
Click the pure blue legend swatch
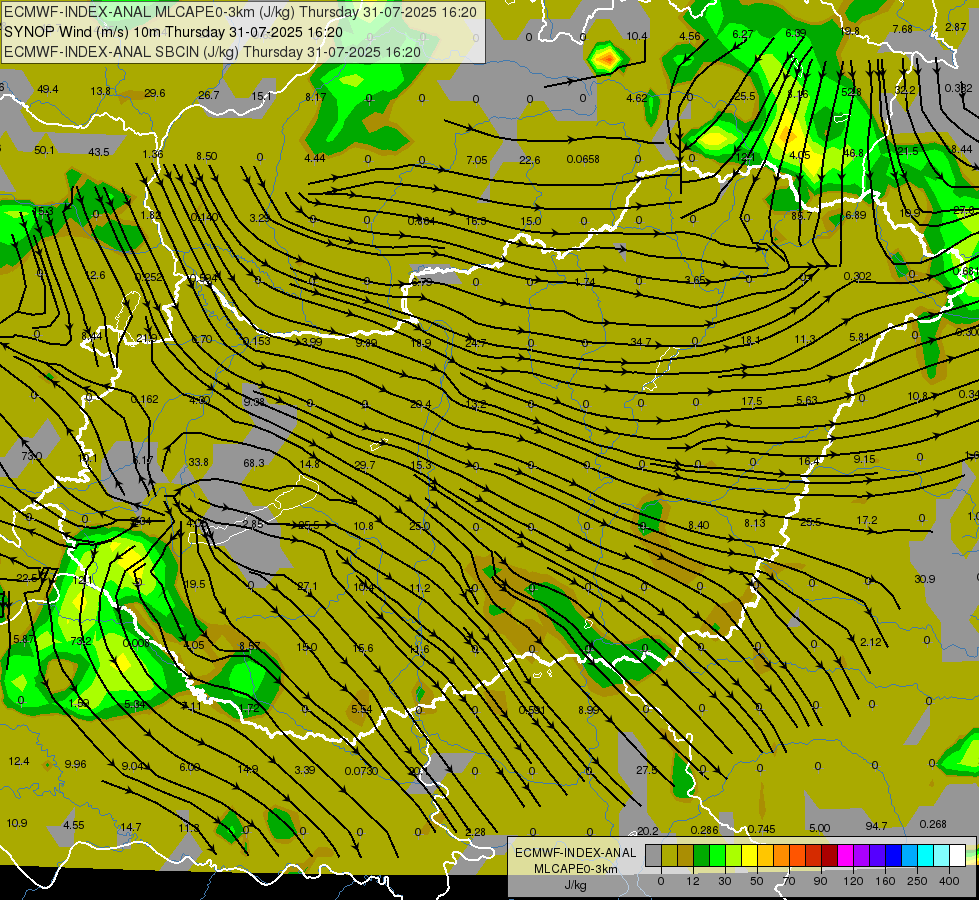coord(893,855)
